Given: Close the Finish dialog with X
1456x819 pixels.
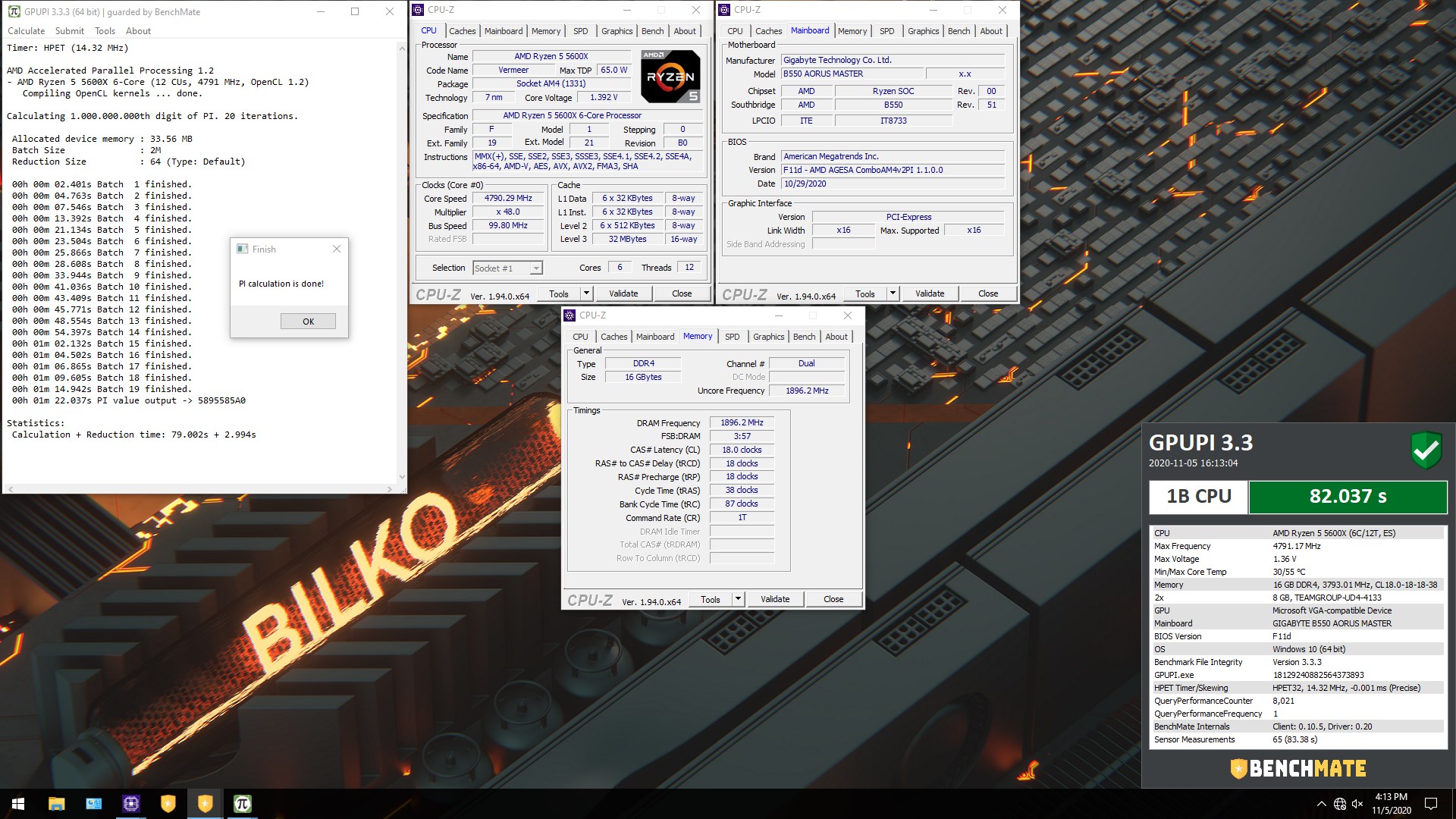Looking at the screenshot, I should (337, 249).
